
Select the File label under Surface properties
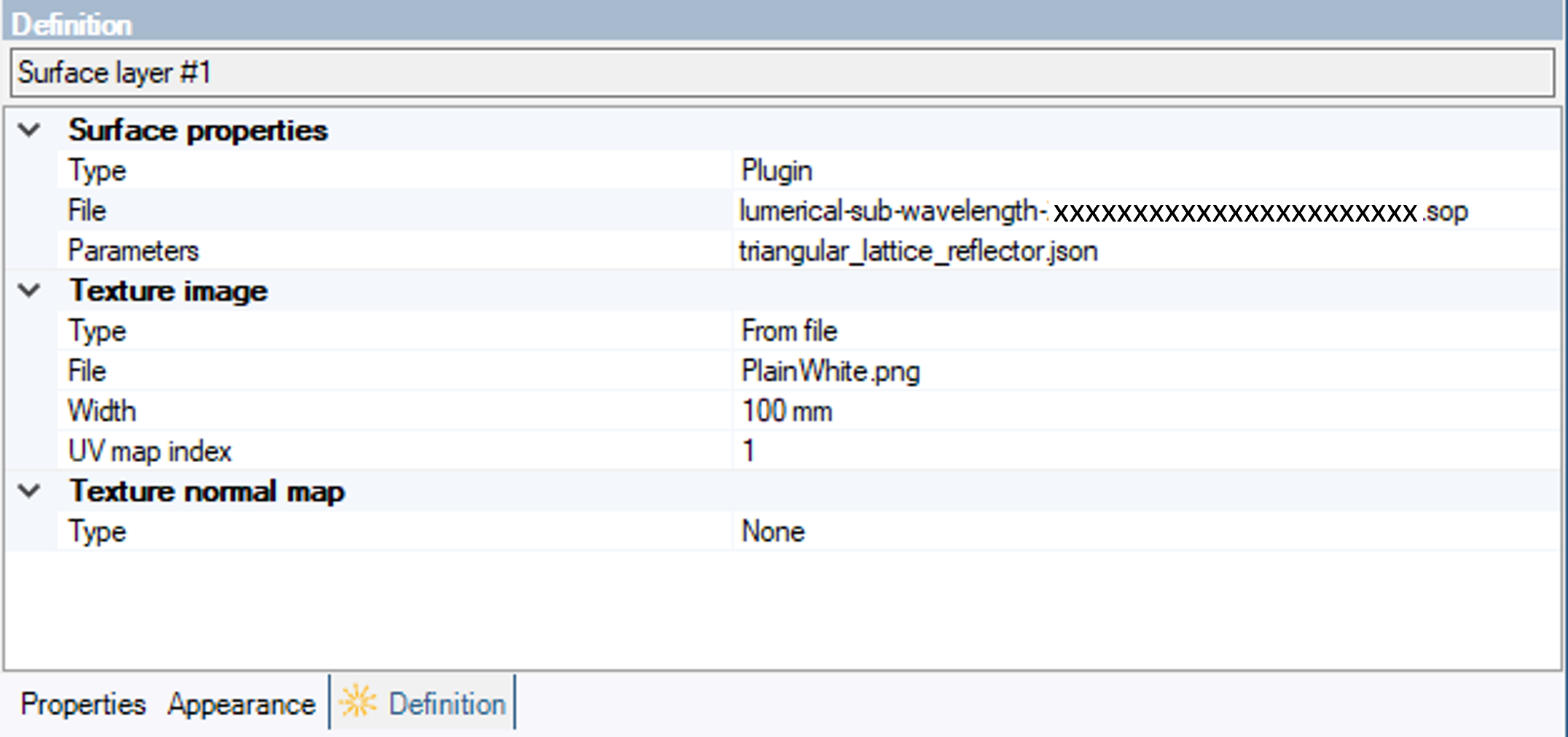tap(87, 211)
